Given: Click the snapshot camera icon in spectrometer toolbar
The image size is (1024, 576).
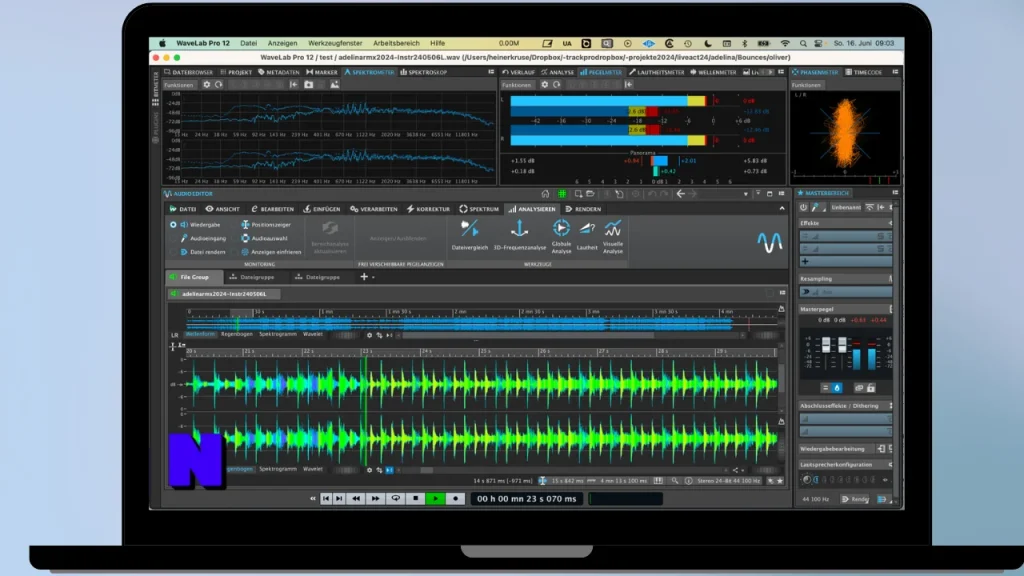Looking at the screenshot, I should [x=309, y=85].
